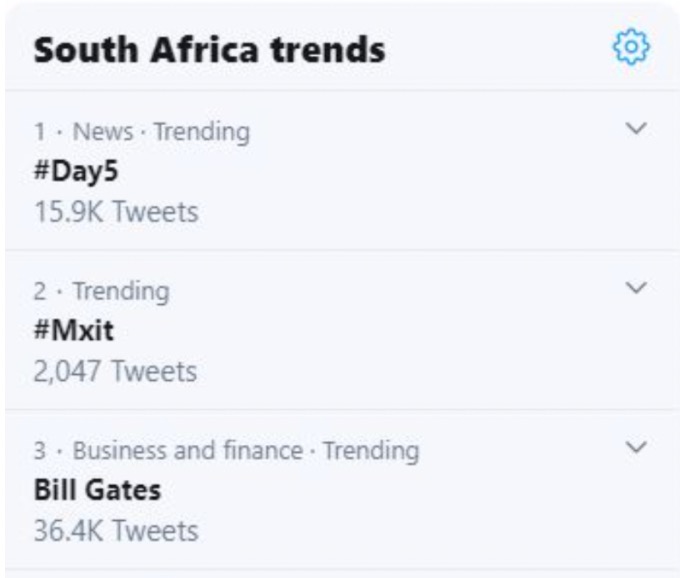Click the 15.9K Tweets count
Image resolution: width=680 pixels, height=578 pixels.
116,212
